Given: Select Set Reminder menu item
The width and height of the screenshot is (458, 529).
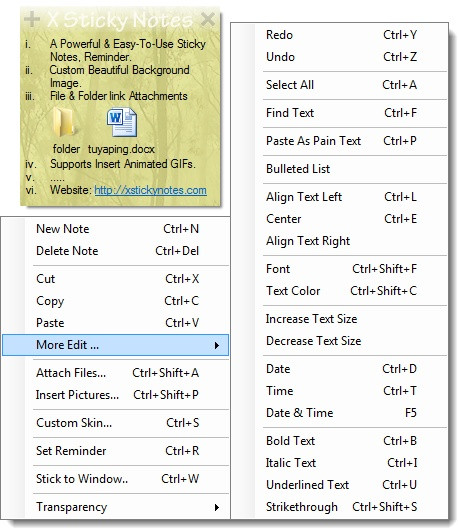Looking at the screenshot, I should 116,451.
